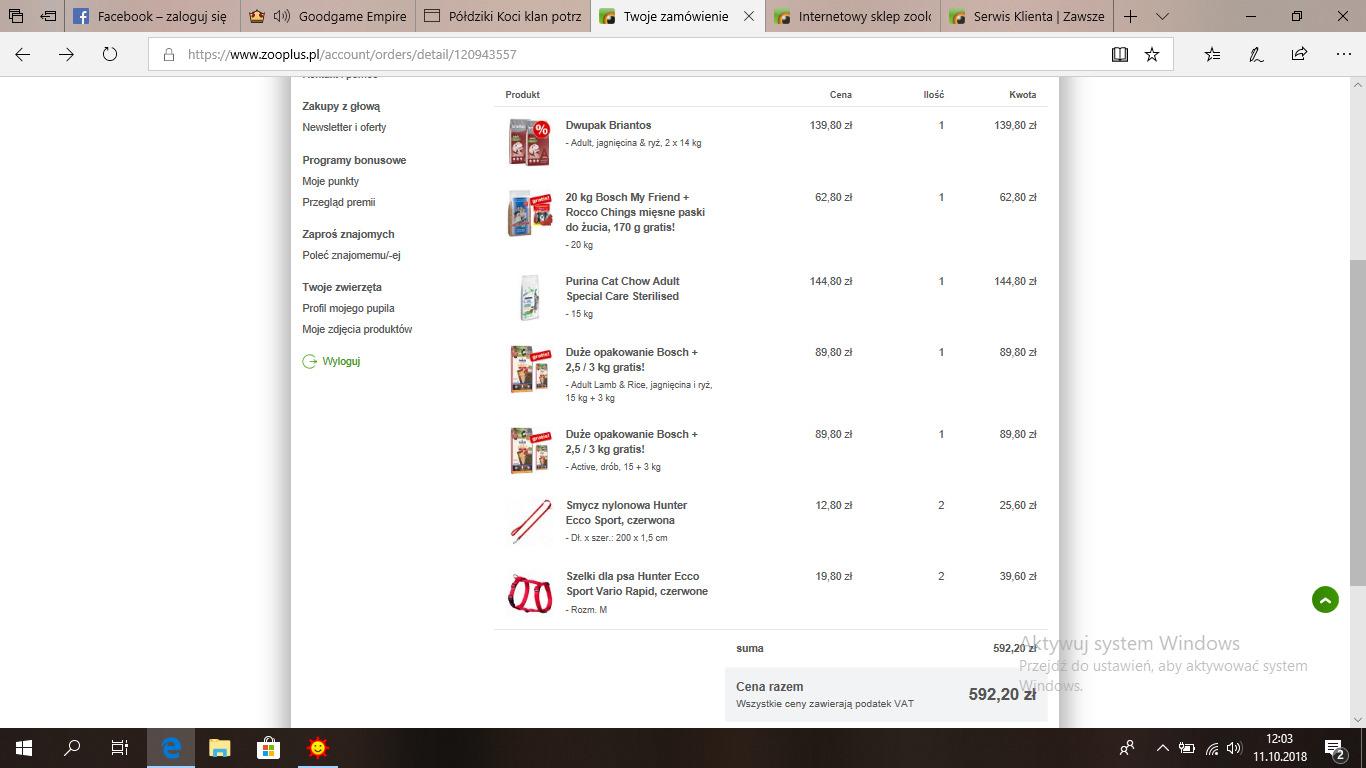1366x768 pixels.
Task: Open the Share page icon
Action: (x=1299, y=55)
